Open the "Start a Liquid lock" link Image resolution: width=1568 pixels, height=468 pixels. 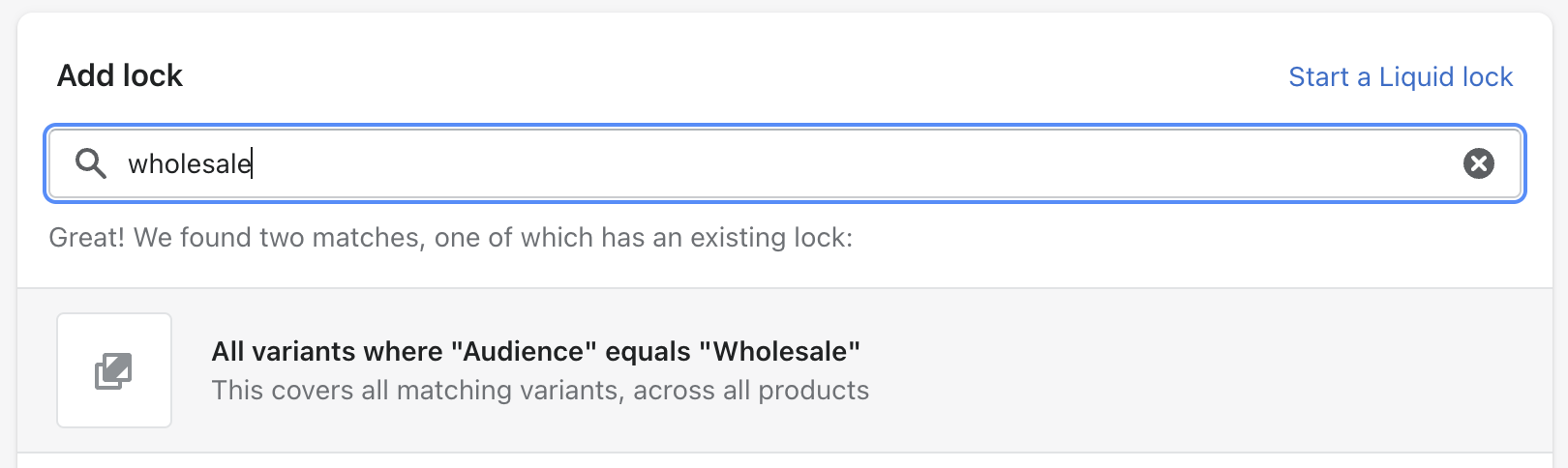pos(1400,77)
